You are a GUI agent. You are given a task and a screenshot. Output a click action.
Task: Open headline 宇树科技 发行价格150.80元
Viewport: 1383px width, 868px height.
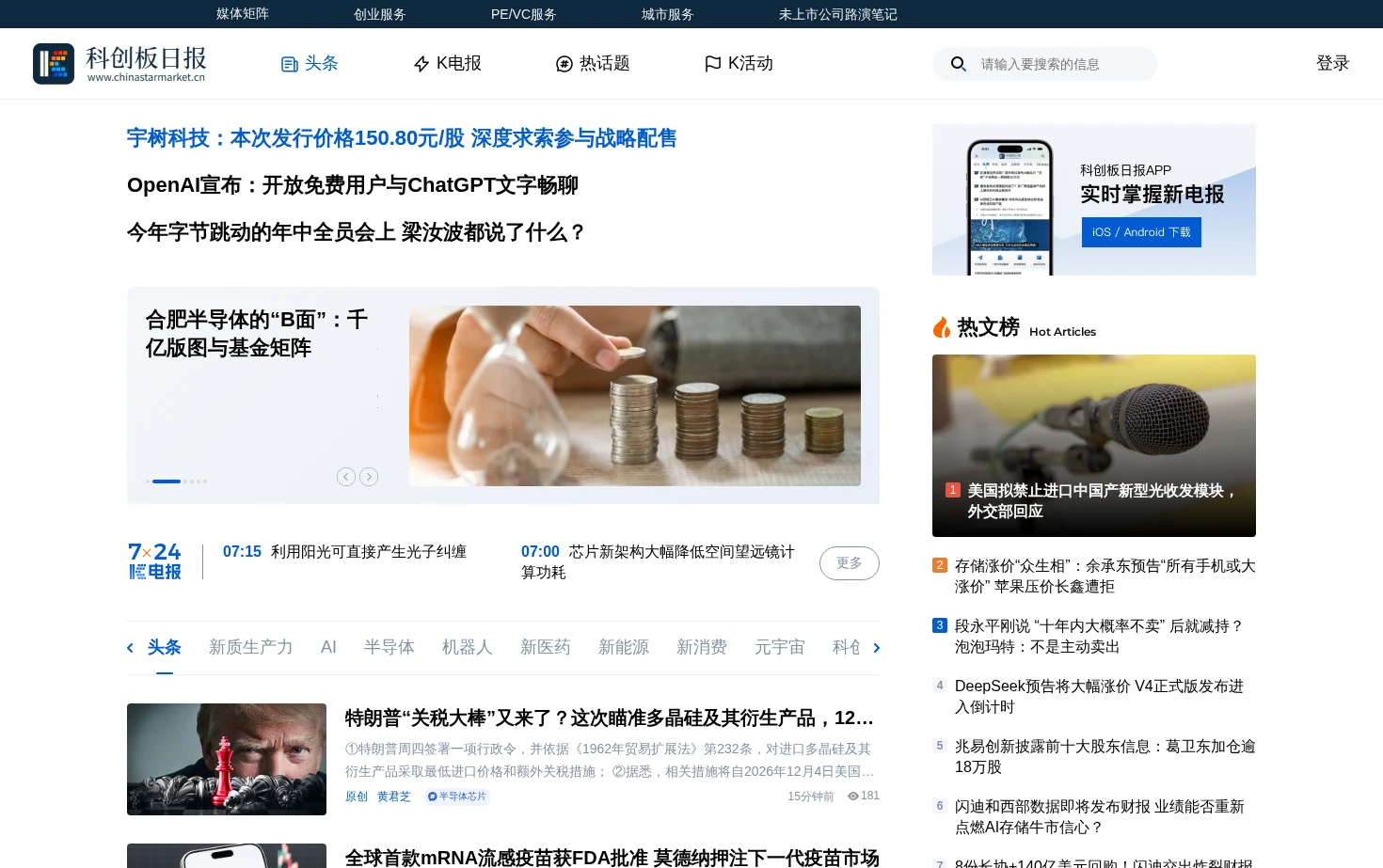pyautogui.click(x=402, y=138)
